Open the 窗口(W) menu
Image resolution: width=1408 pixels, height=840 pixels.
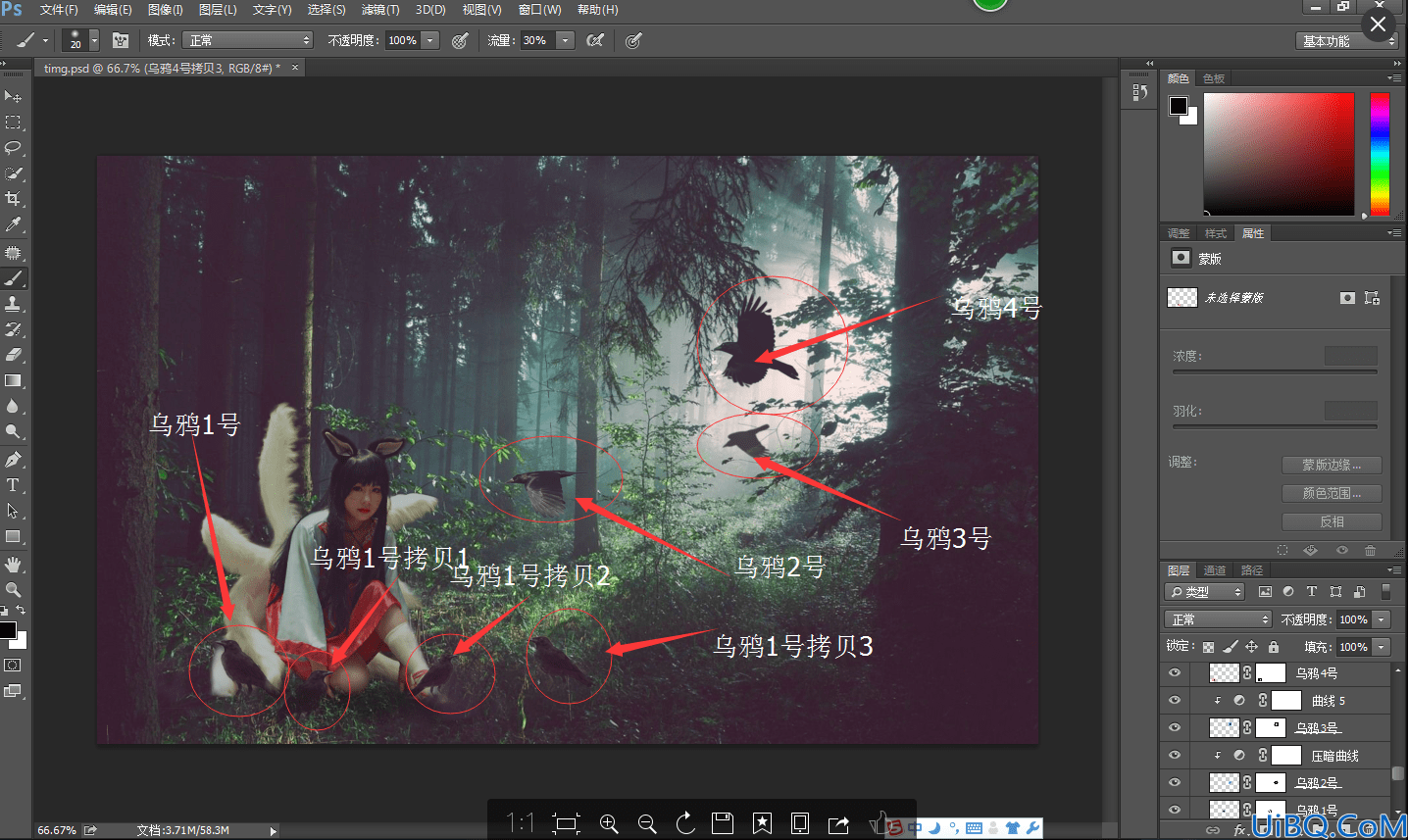click(x=540, y=10)
